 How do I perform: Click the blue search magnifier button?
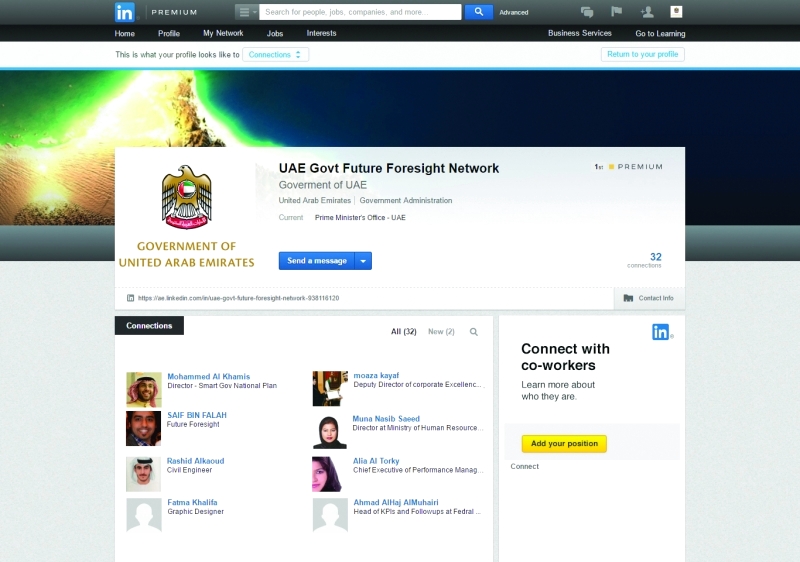479,12
